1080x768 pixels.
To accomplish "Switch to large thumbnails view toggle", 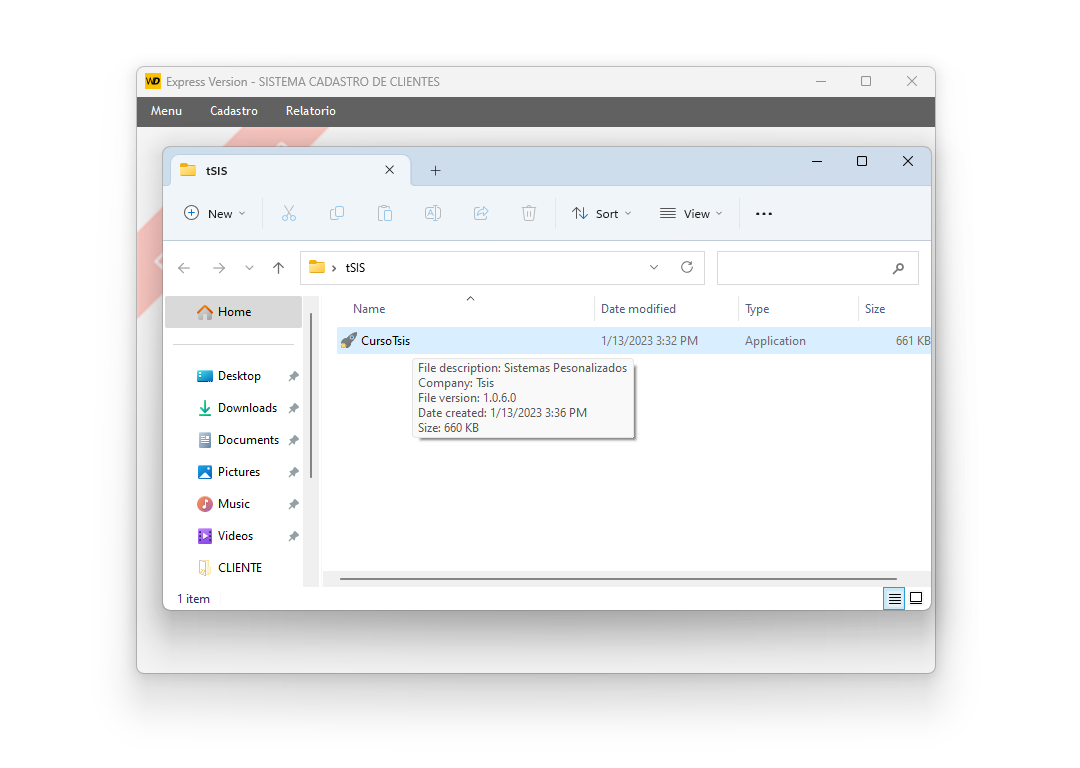I will click(916, 599).
